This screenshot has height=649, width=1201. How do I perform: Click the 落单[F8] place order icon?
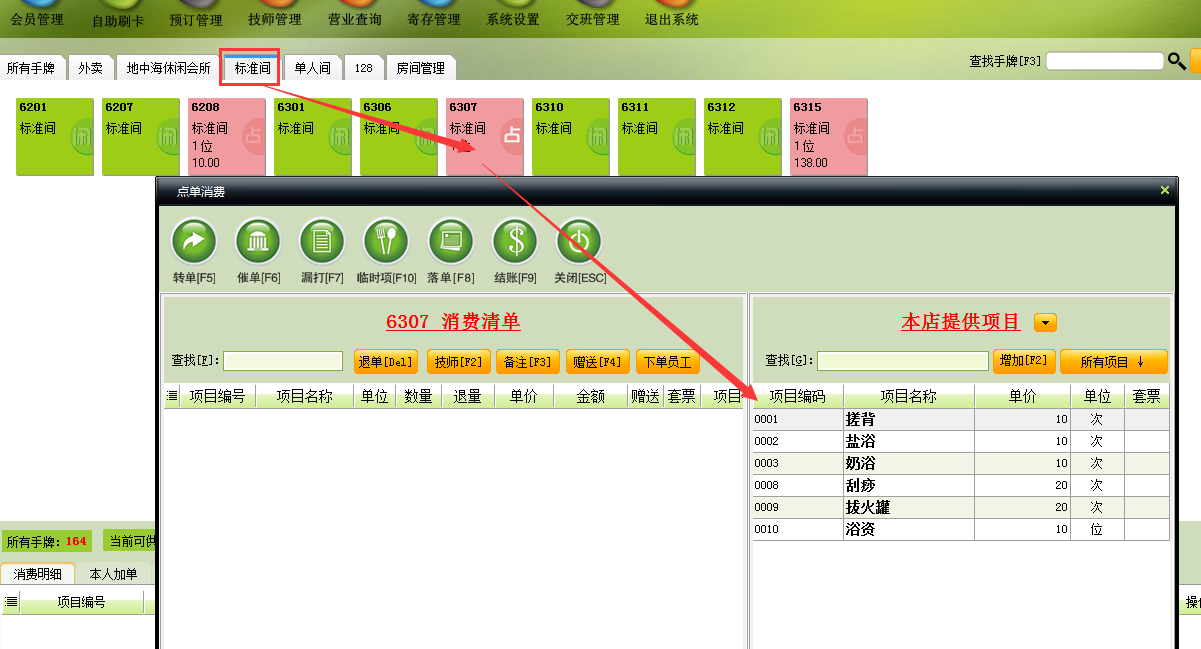tap(450, 242)
